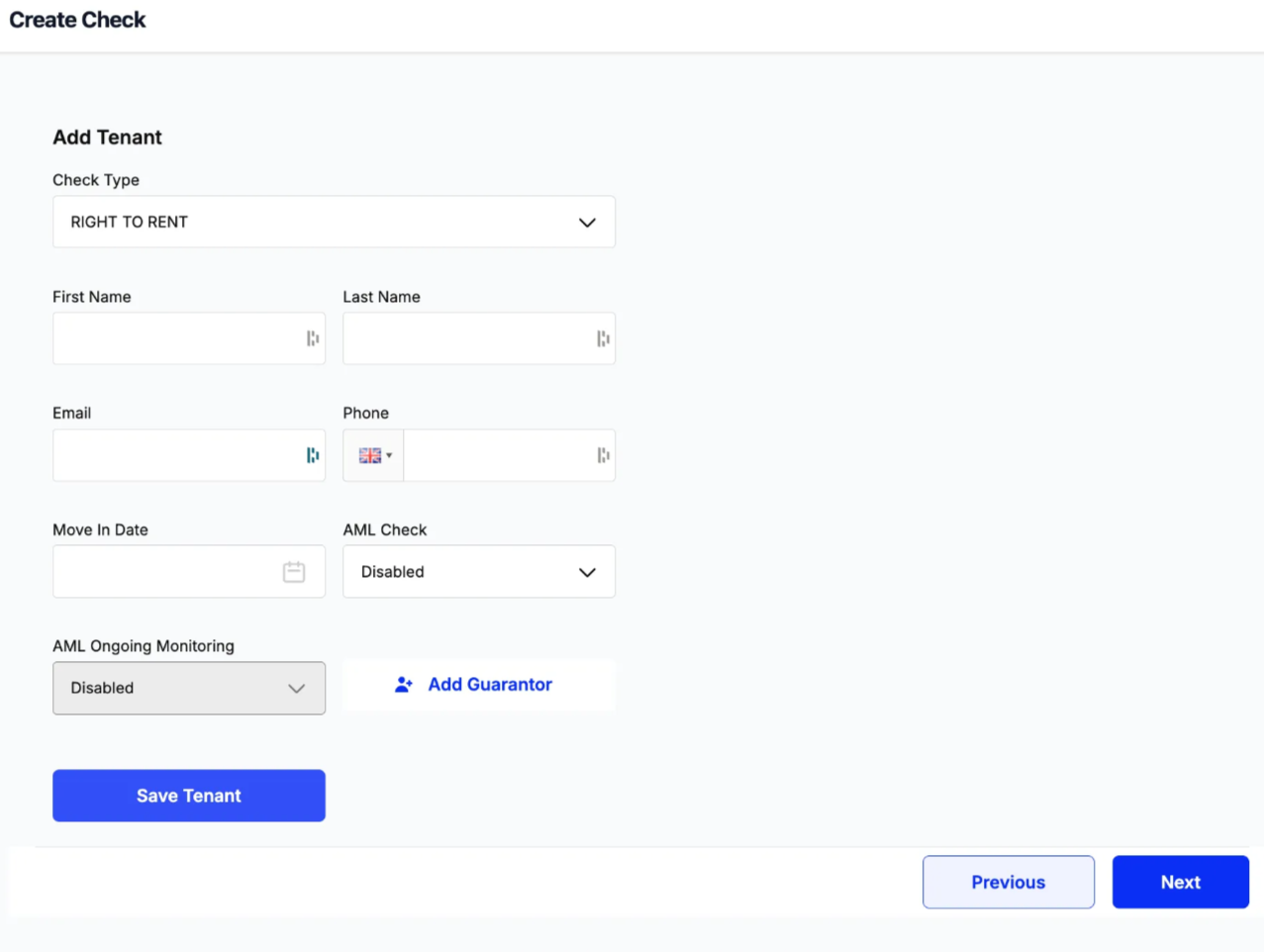1264x952 pixels.
Task: Open the AML Check dropdown
Action: [478, 572]
